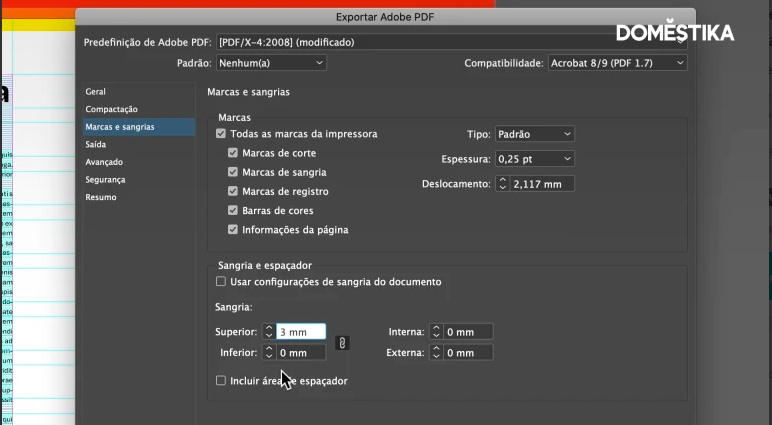Click the Interna bleed input field
Viewport: 772px width, 425px height.
coord(468,332)
